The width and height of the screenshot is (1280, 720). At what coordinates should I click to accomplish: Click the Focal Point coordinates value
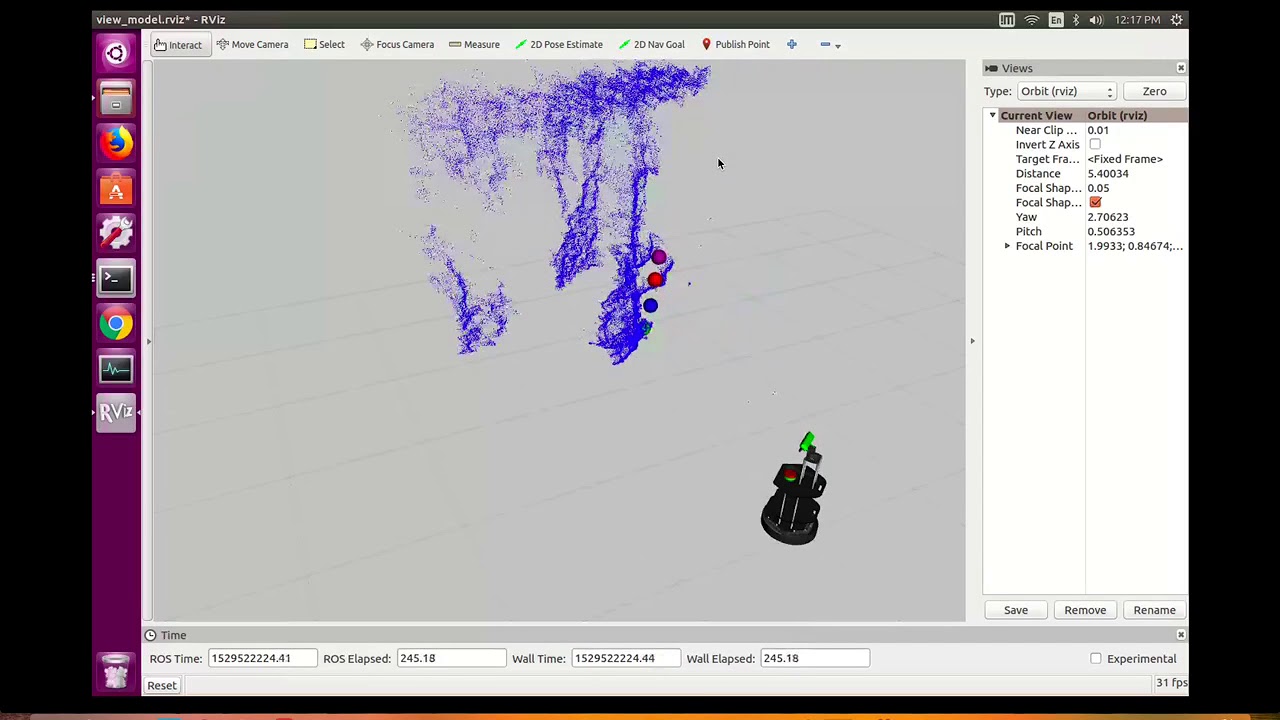[x=1135, y=246]
